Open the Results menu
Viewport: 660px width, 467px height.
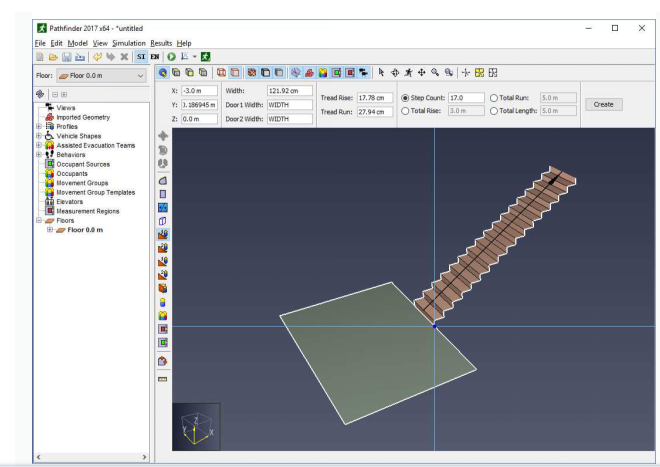[162, 43]
